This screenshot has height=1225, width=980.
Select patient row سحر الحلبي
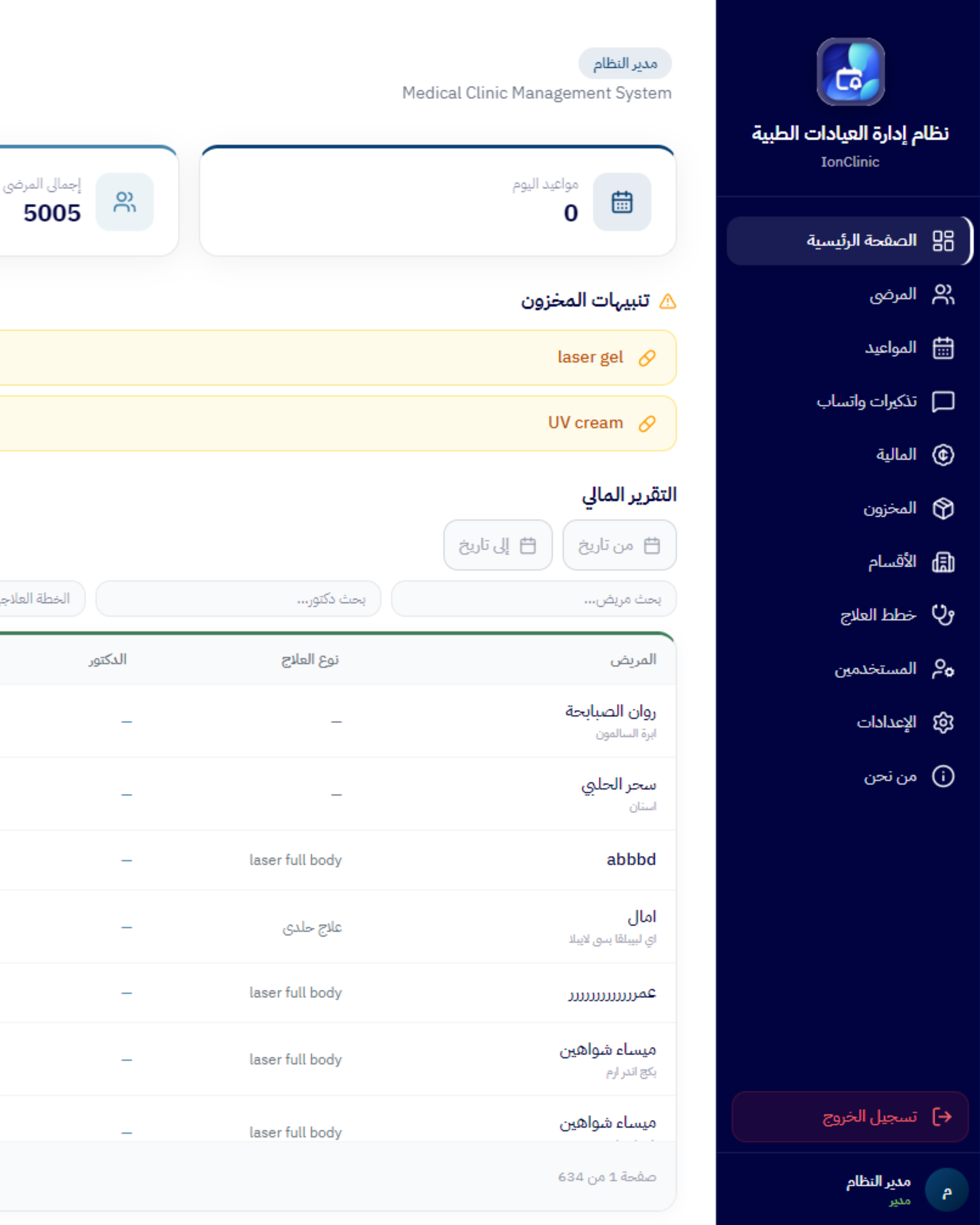pos(337,794)
